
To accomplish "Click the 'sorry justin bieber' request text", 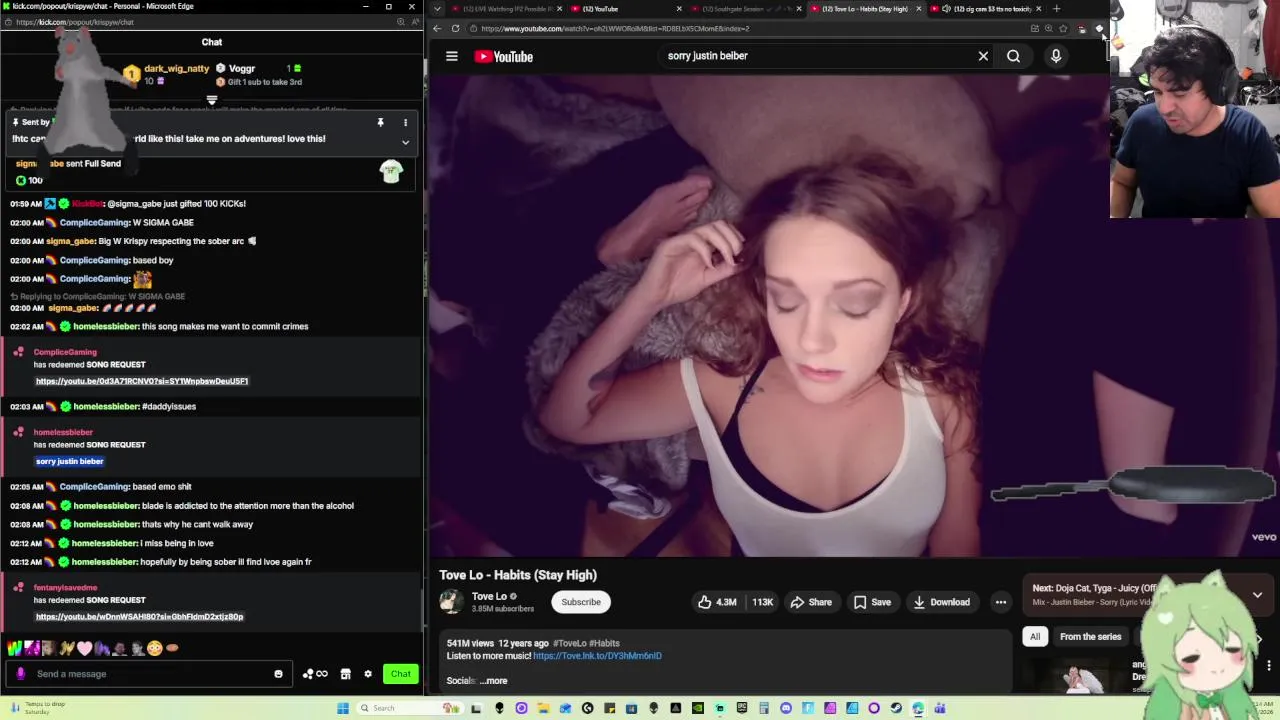I will (70, 461).
